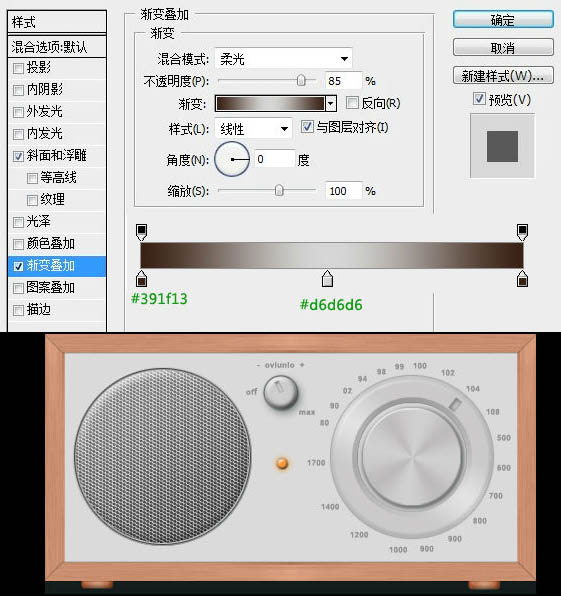Click the 新建样式(W)... button
Screen dimensions: 561x596
click(503, 76)
